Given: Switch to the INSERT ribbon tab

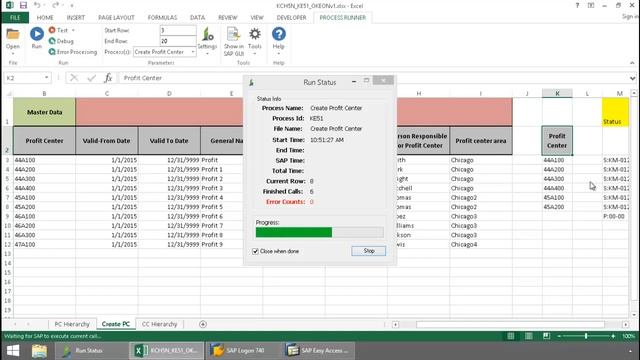Looking at the screenshot, I should 76,18.
